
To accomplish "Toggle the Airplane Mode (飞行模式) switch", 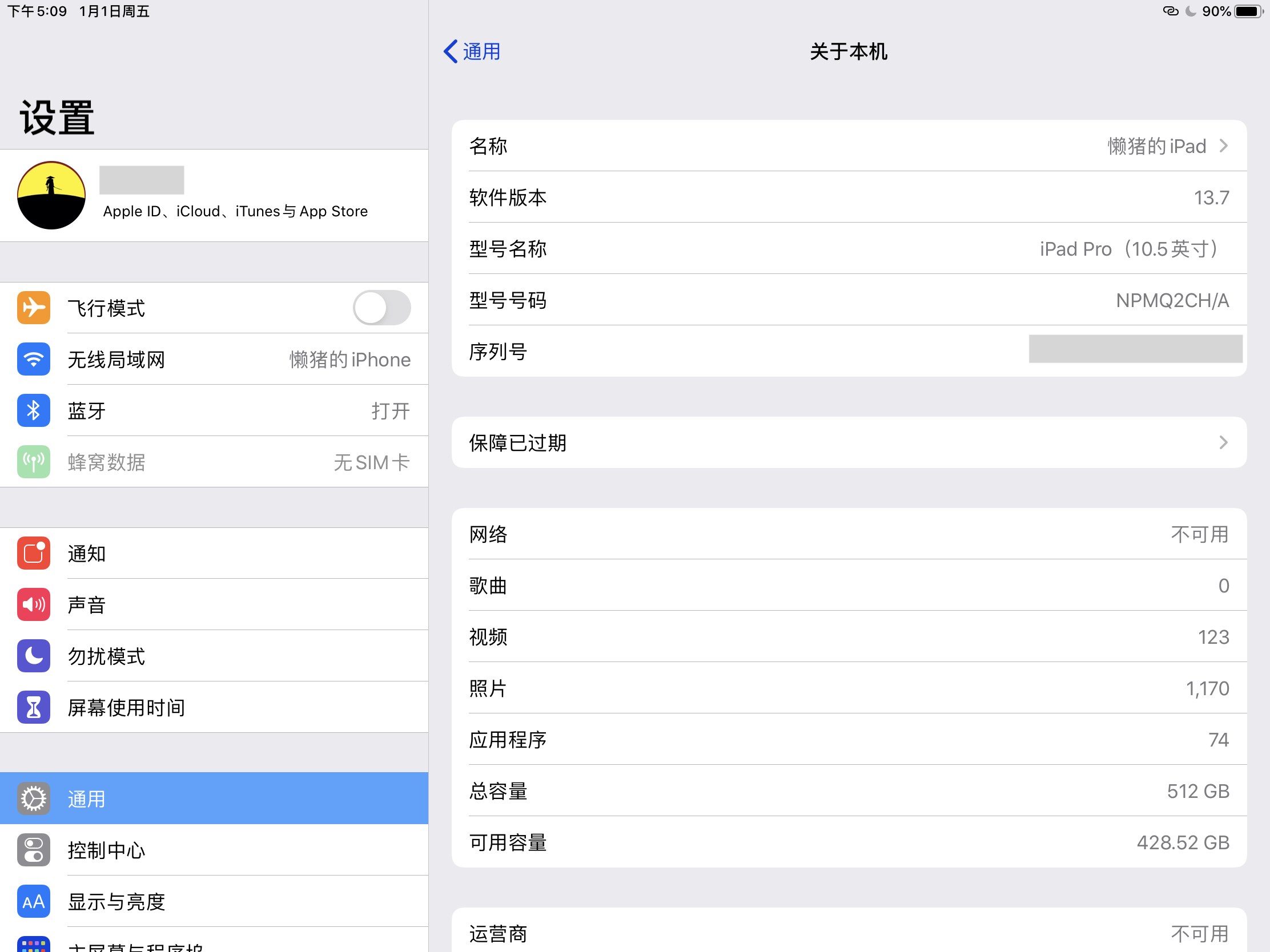I will click(381, 308).
